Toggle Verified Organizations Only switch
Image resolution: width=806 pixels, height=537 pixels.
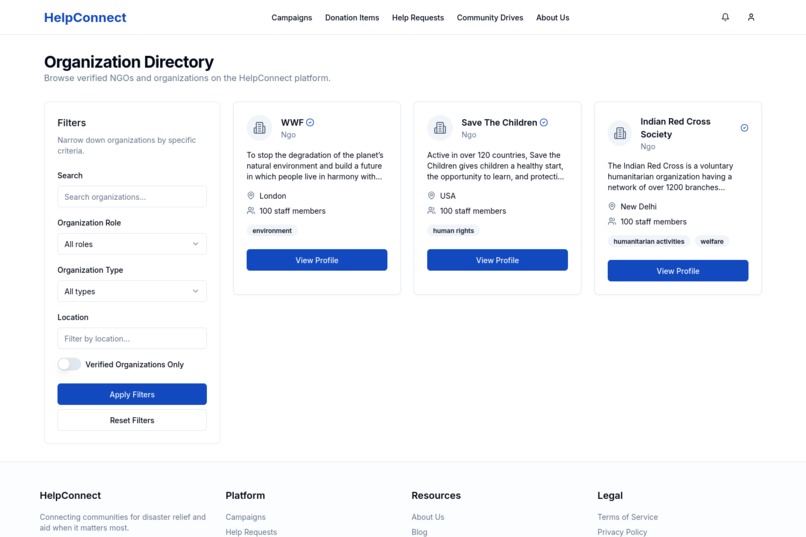point(69,364)
